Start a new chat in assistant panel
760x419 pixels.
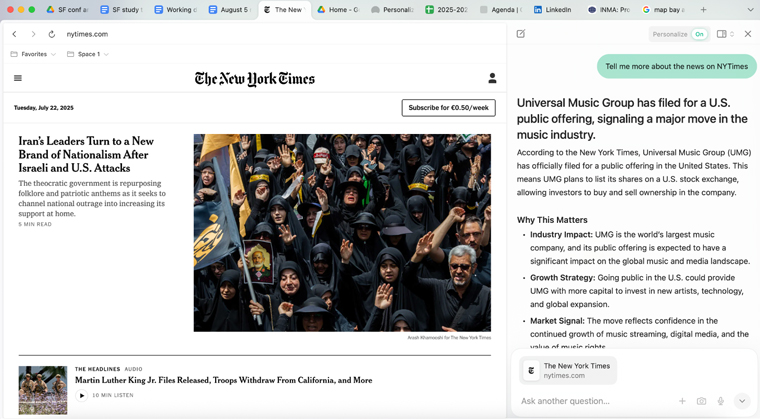(521, 34)
